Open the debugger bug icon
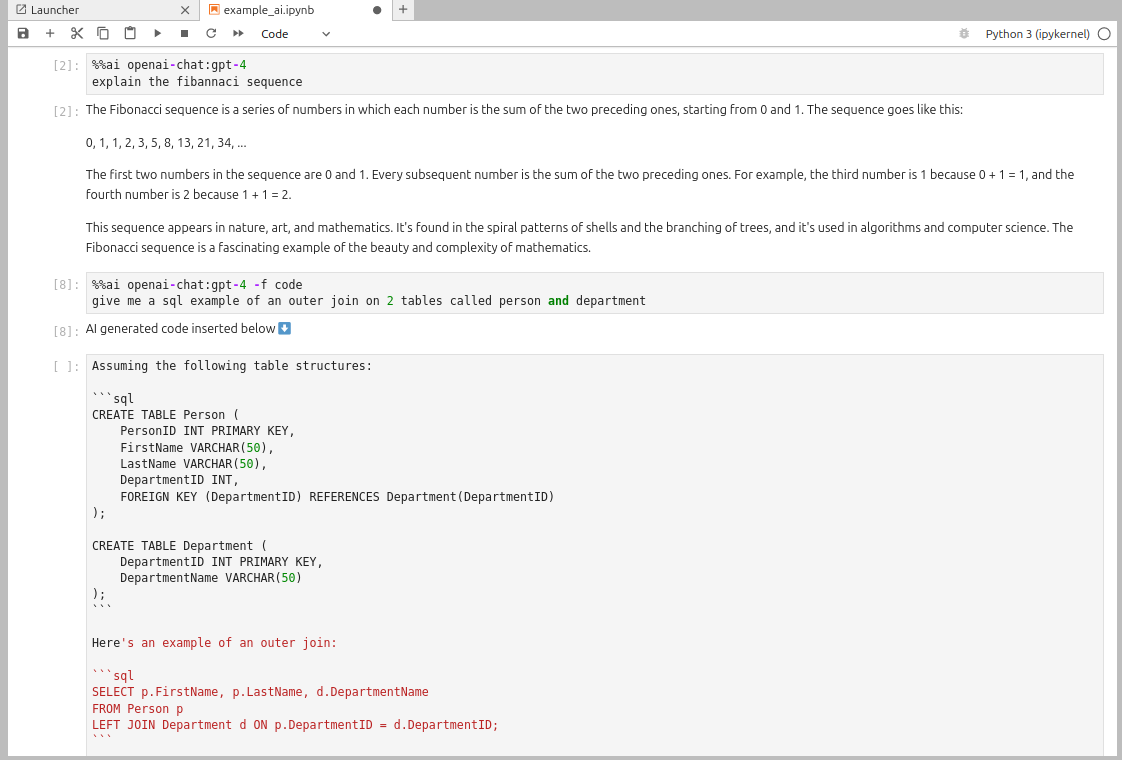1122x760 pixels. pyautogui.click(x=964, y=34)
